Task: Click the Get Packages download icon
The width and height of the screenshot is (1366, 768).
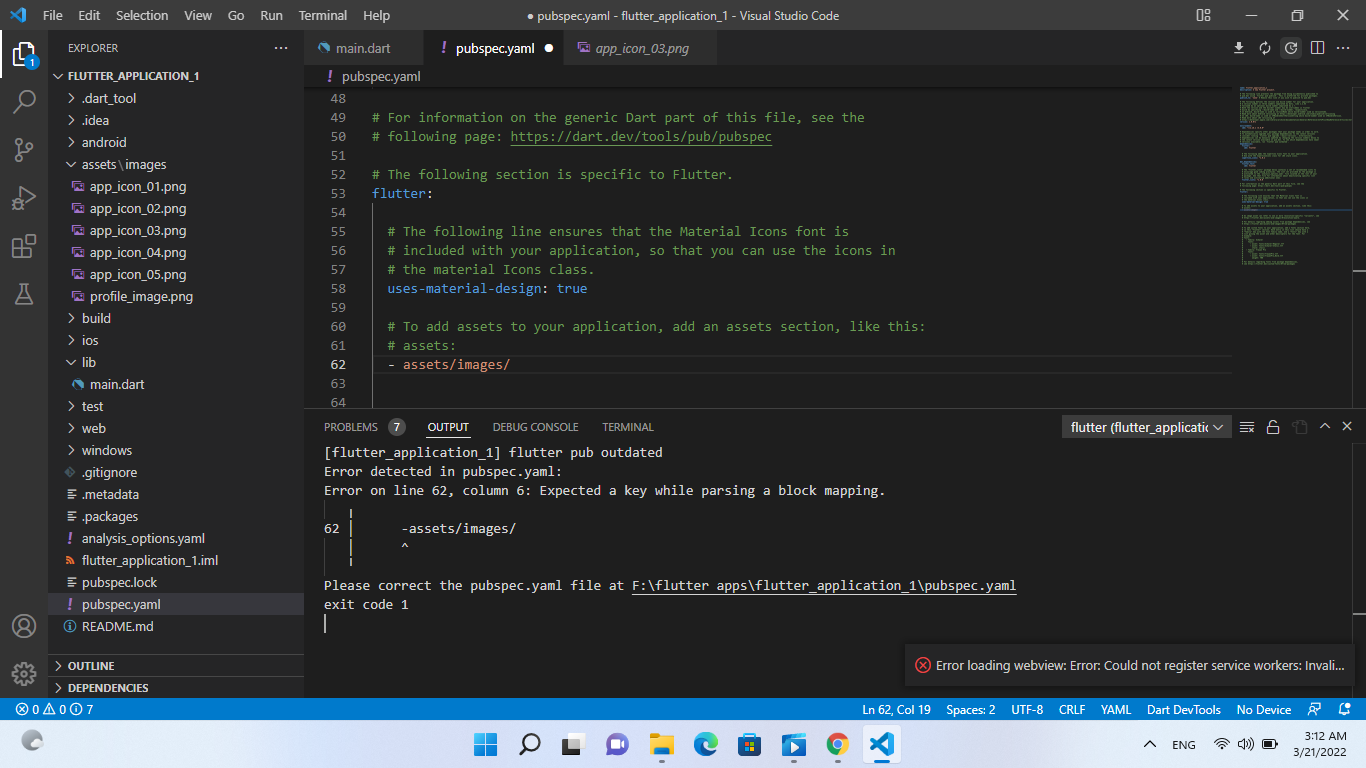Action: coord(1239,48)
